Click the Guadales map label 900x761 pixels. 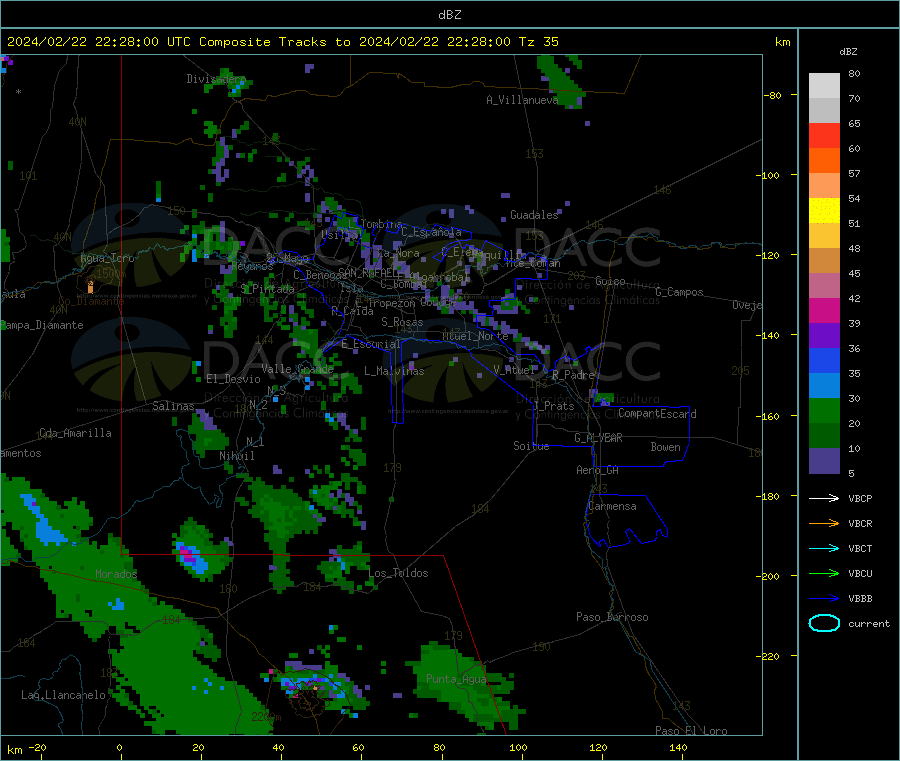534,215
